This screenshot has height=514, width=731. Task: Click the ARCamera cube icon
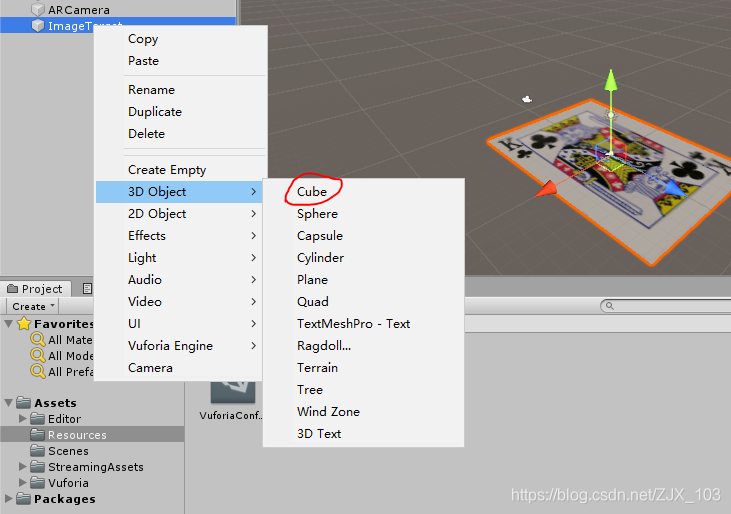tap(38, 9)
